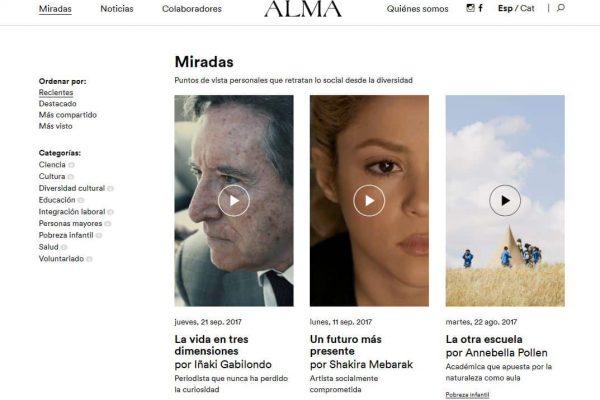600x400 pixels.
Task: Open the search magnifier icon
Action: [x=561, y=8]
